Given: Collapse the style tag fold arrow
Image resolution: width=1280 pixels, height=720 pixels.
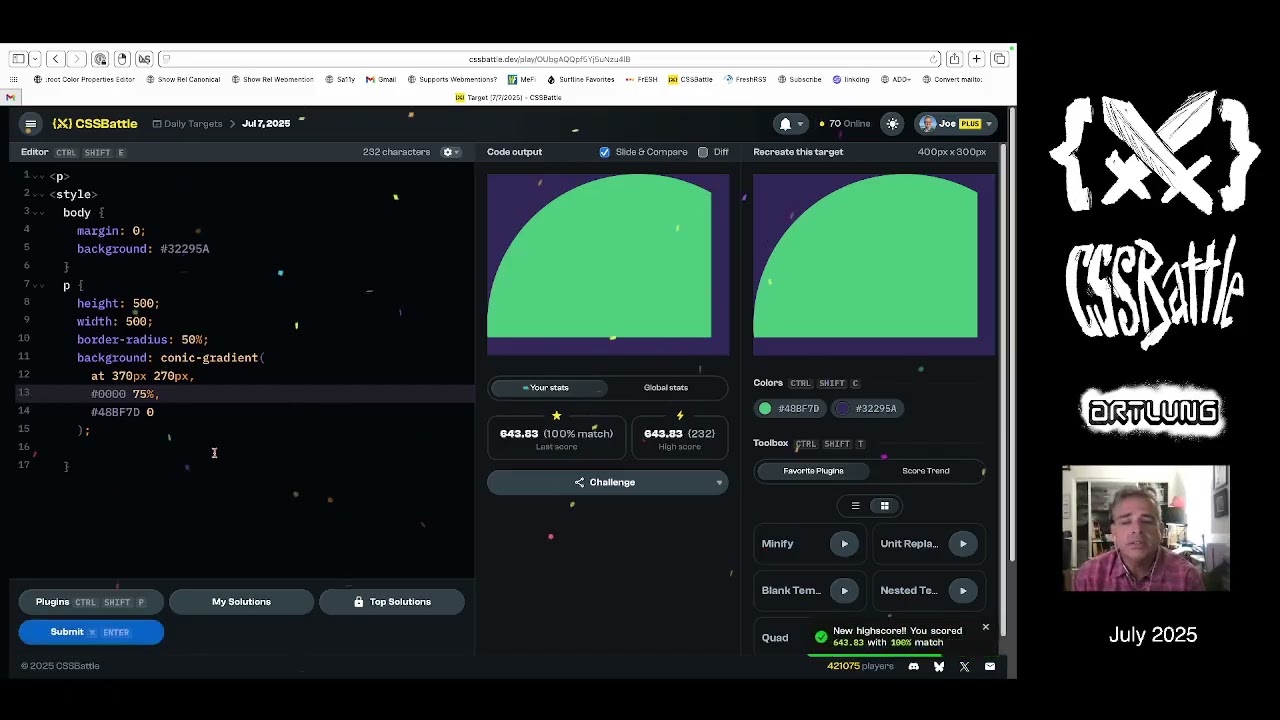Looking at the screenshot, I should (40, 195).
